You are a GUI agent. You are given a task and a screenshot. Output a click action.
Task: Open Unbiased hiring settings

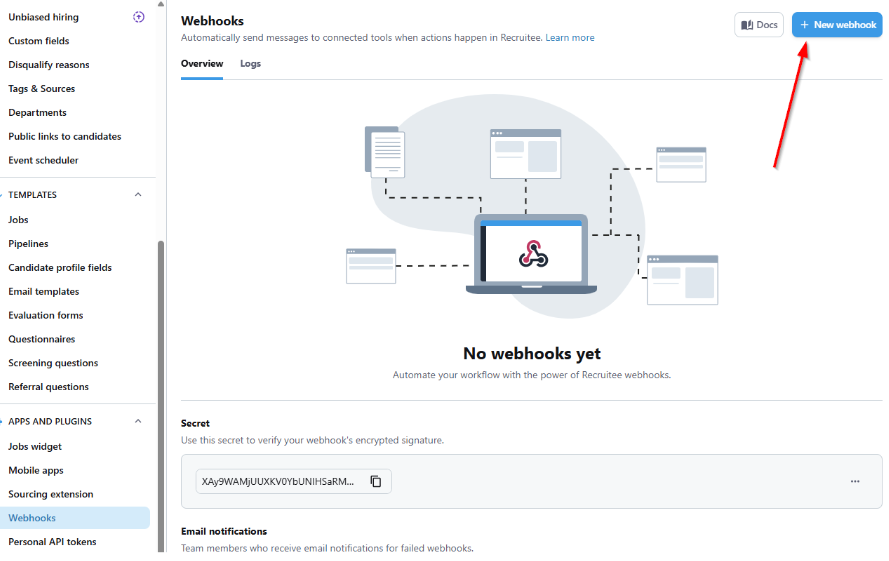(x=44, y=17)
